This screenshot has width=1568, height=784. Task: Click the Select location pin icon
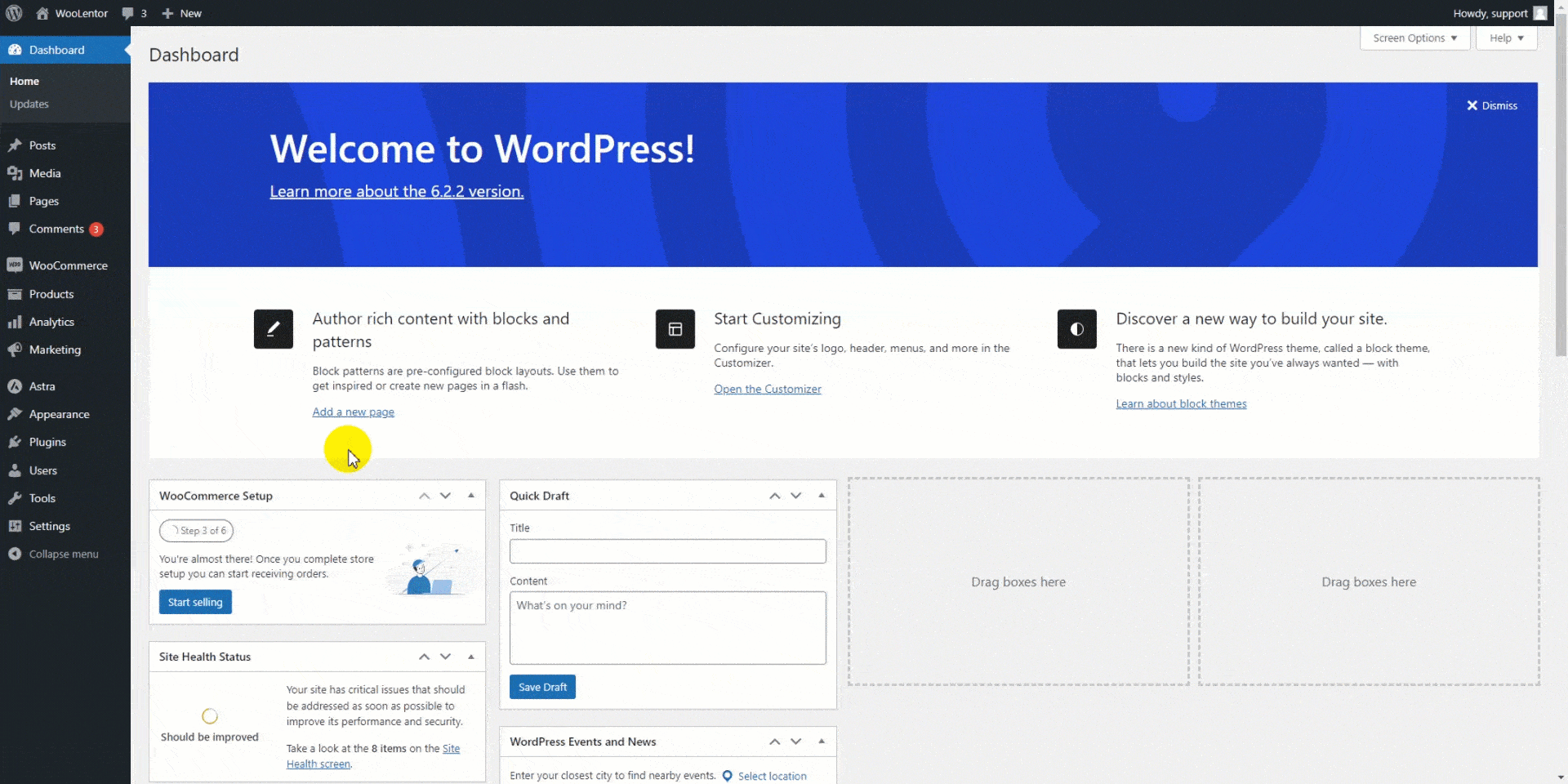pyautogui.click(x=728, y=776)
